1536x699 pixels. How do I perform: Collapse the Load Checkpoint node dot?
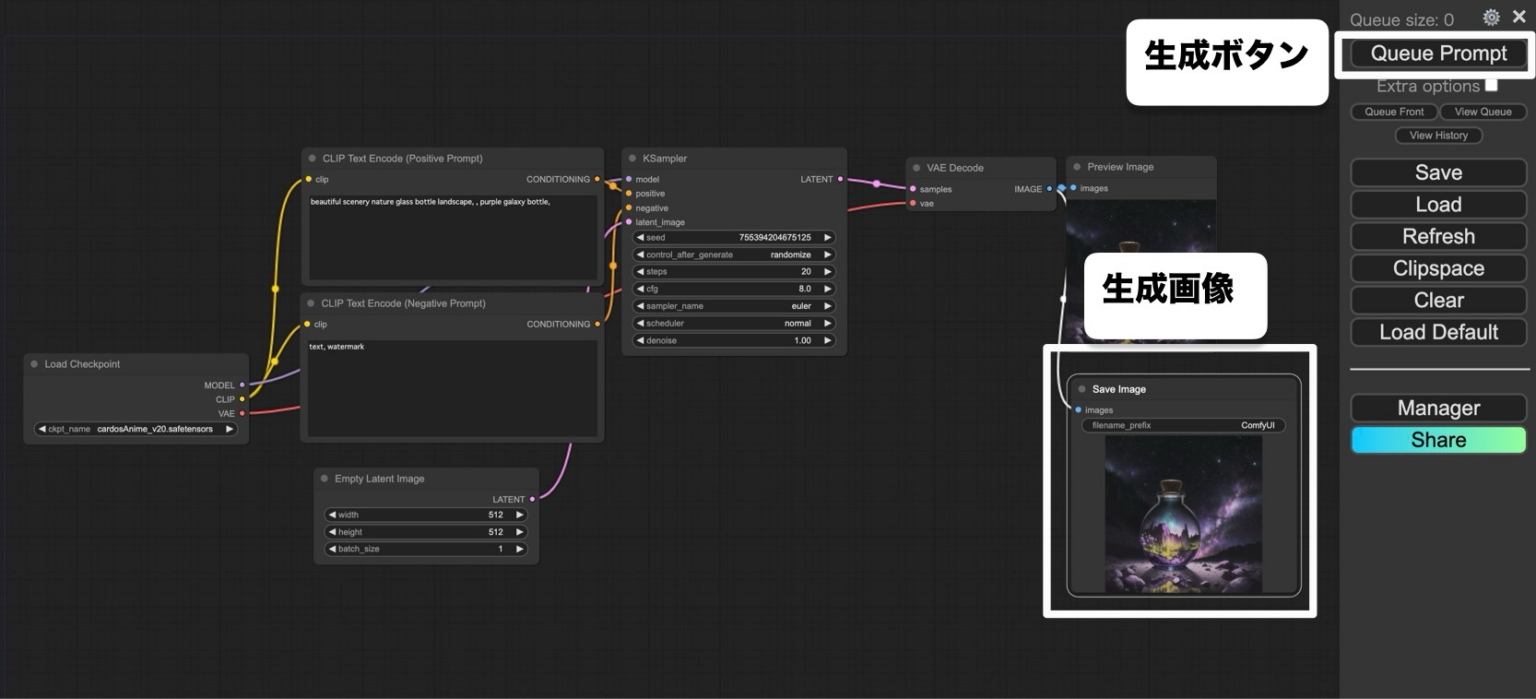pyautogui.click(x=34, y=364)
